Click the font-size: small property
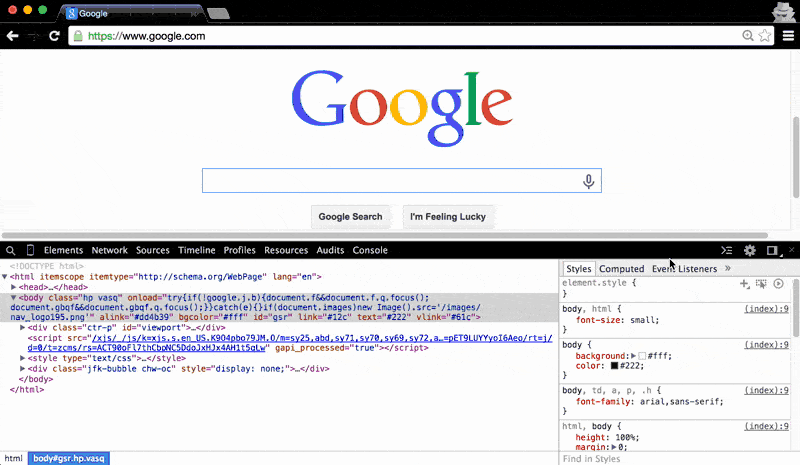The height and width of the screenshot is (465, 800). pyautogui.click(x=617, y=320)
